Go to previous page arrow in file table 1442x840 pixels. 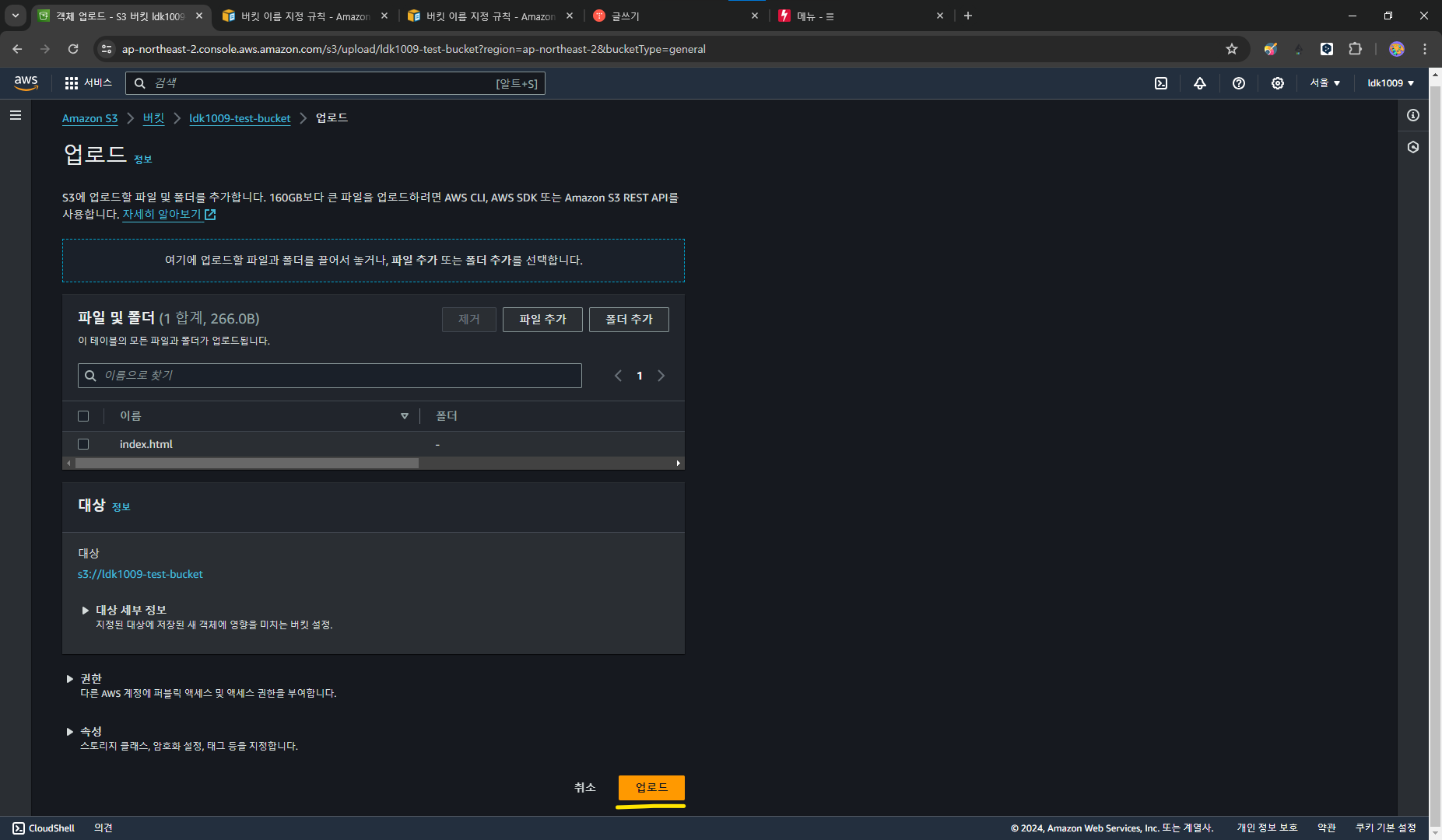[x=618, y=376]
